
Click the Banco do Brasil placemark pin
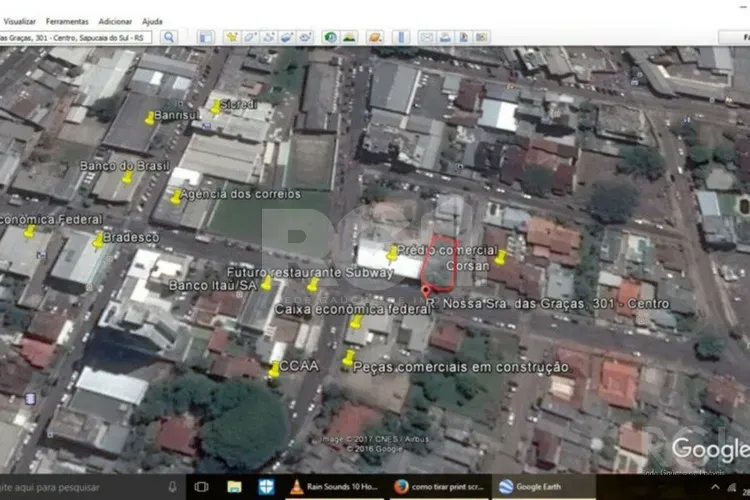tap(127, 178)
